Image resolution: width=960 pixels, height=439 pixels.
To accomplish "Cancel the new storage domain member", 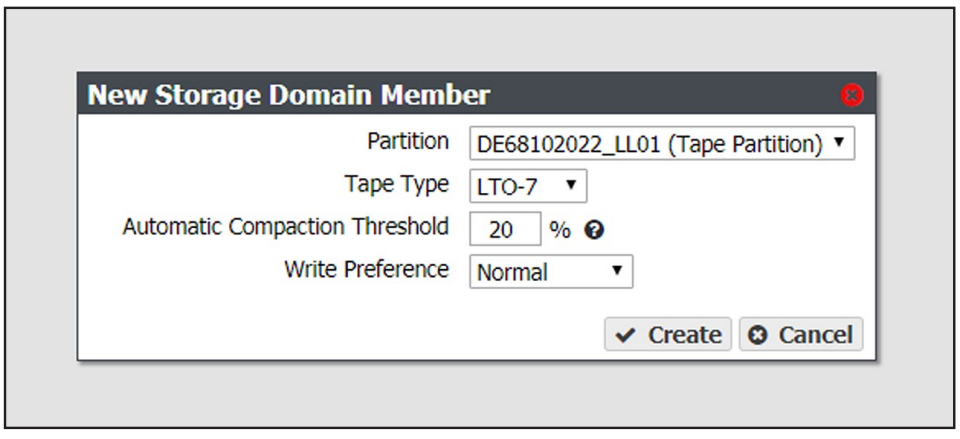I will click(801, 334).
